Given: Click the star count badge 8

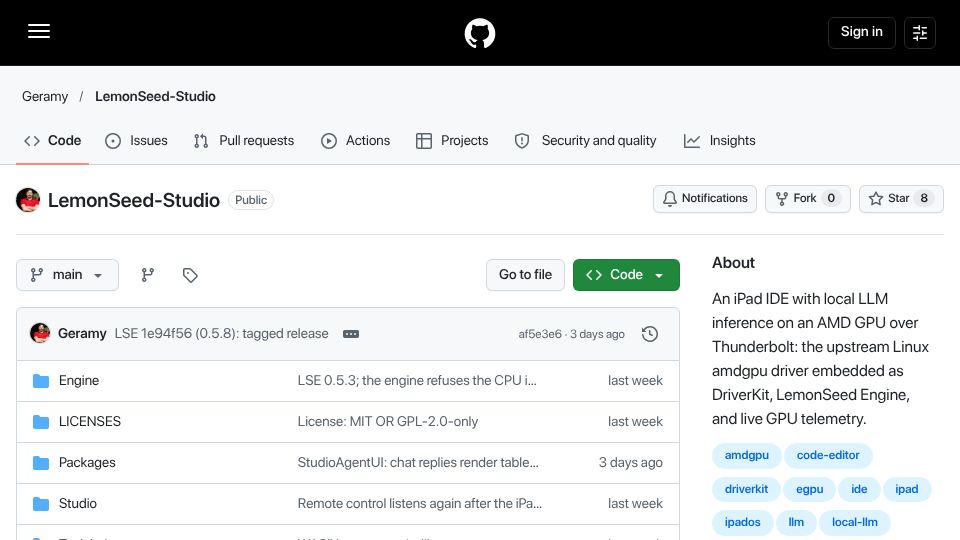Looking at the screenshot, I should (924, 198).
